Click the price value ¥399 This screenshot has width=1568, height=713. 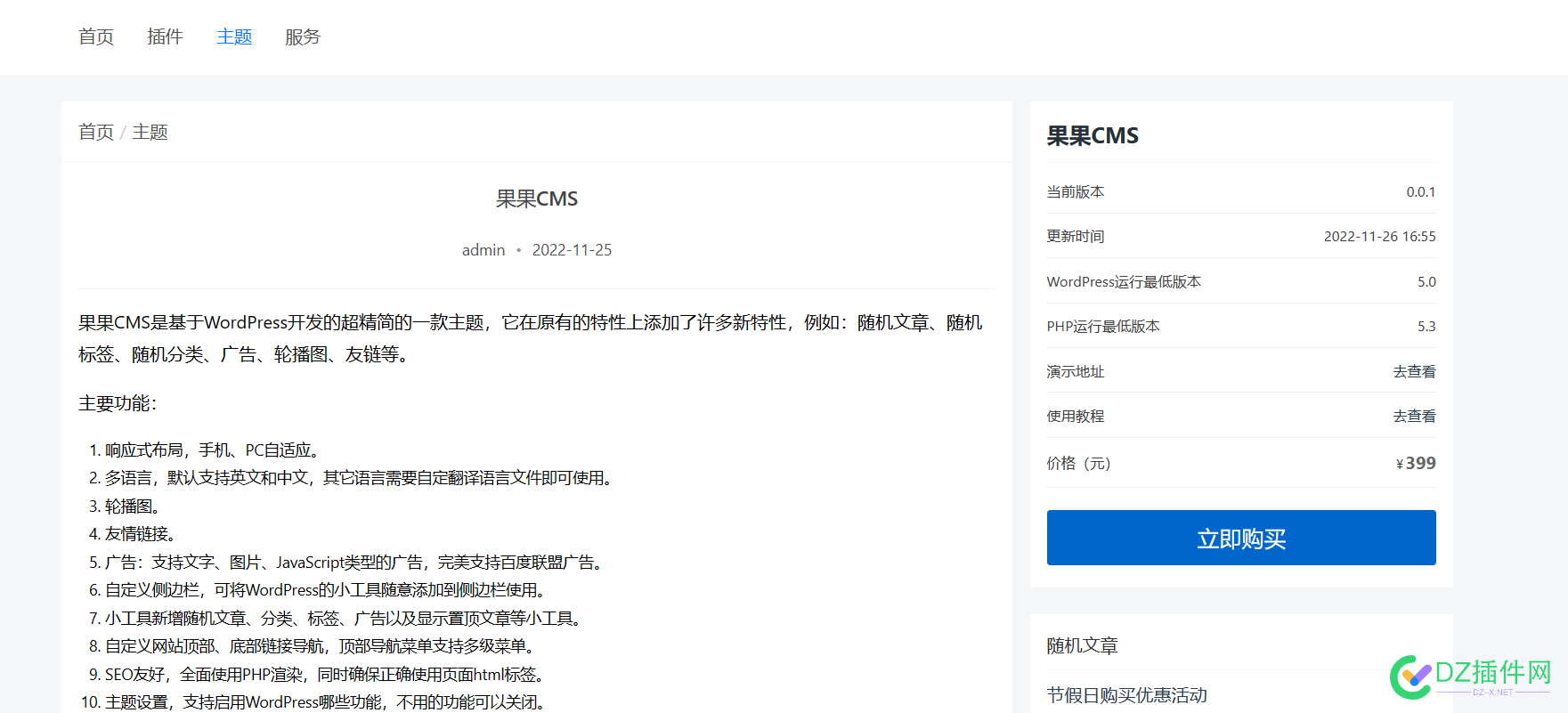pos(1416,463)
